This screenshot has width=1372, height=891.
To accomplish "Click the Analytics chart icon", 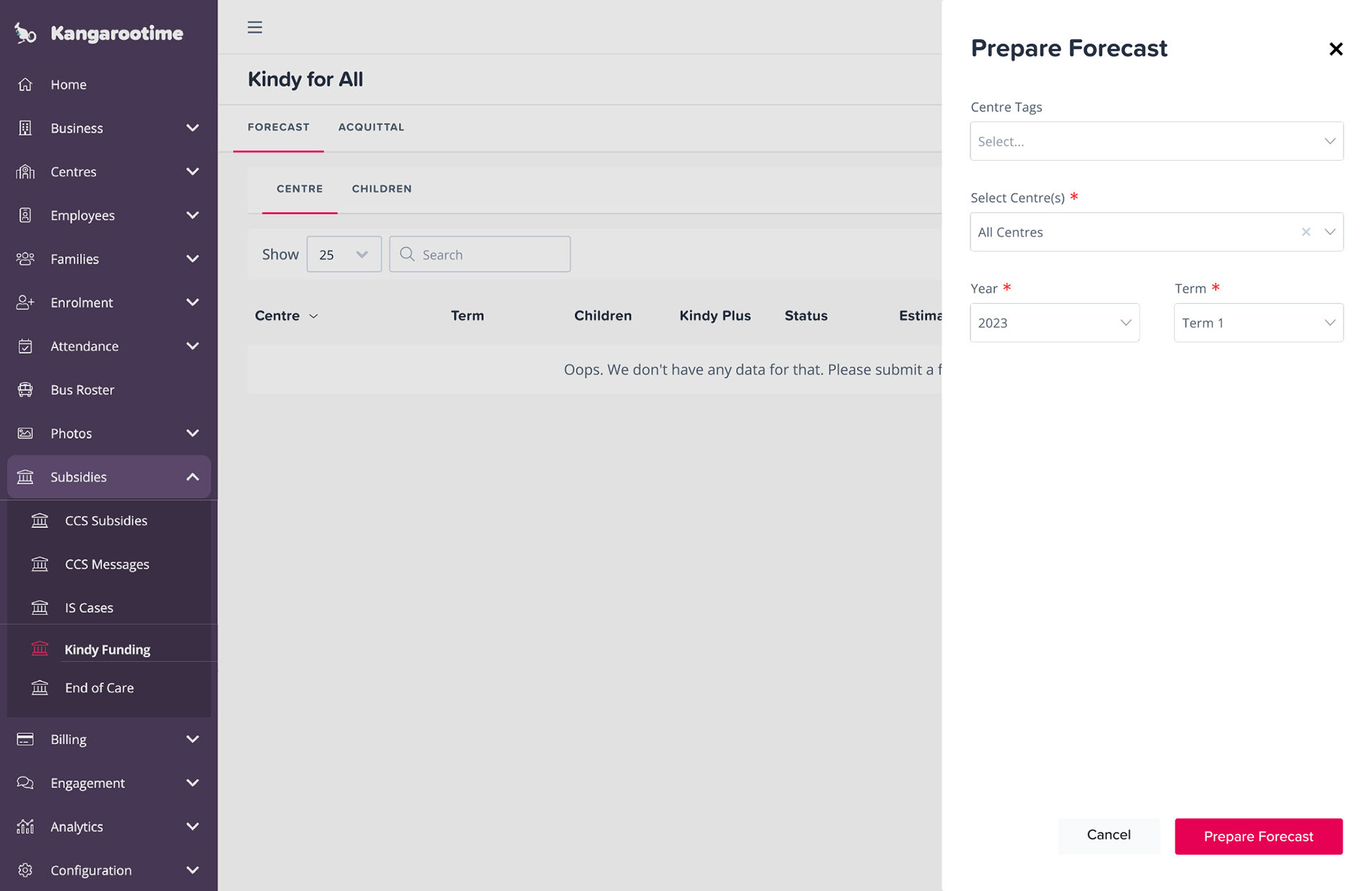I will tap(25, 826).
